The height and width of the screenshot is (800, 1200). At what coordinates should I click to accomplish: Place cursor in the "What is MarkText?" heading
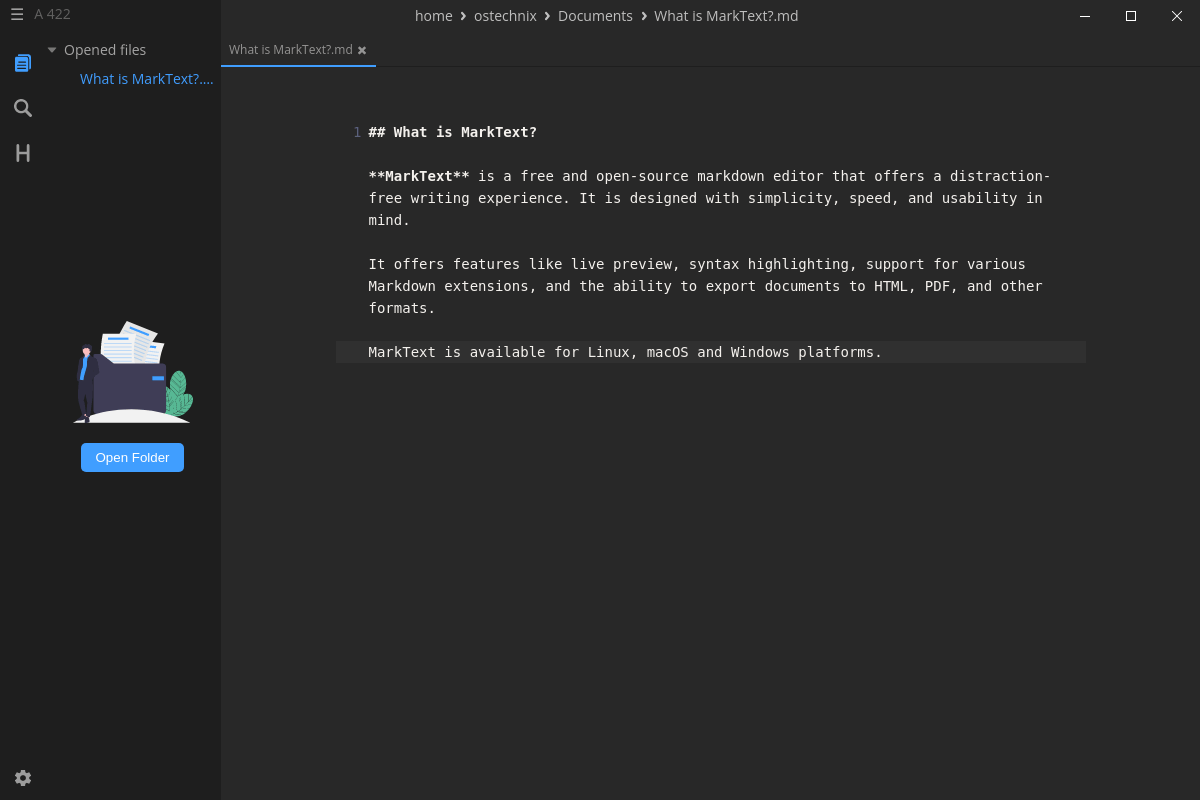(x=452, y=132)
